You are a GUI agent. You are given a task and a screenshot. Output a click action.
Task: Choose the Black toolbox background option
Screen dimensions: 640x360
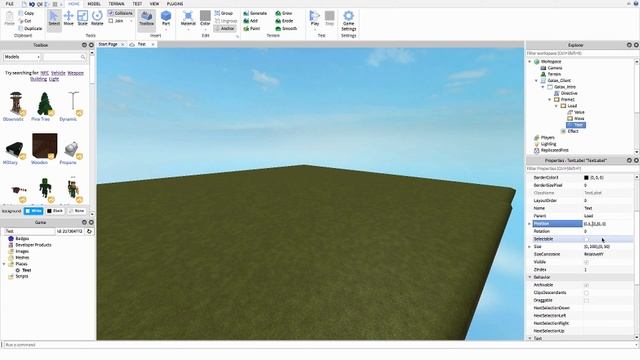tap(55, 211)
